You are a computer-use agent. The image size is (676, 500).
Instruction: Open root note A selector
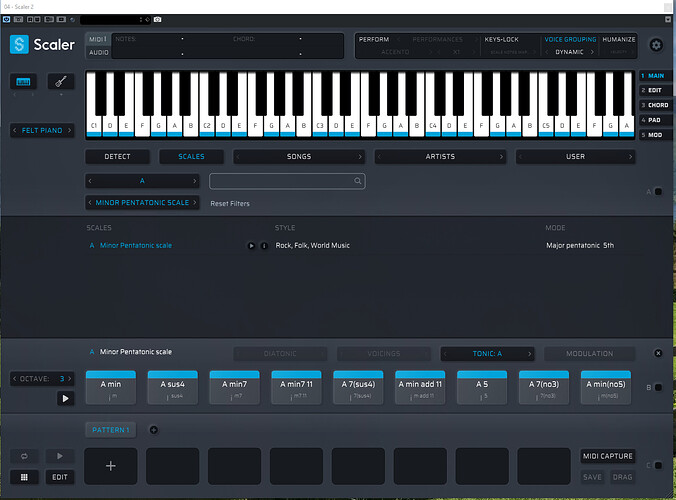(x=142, y=181)
